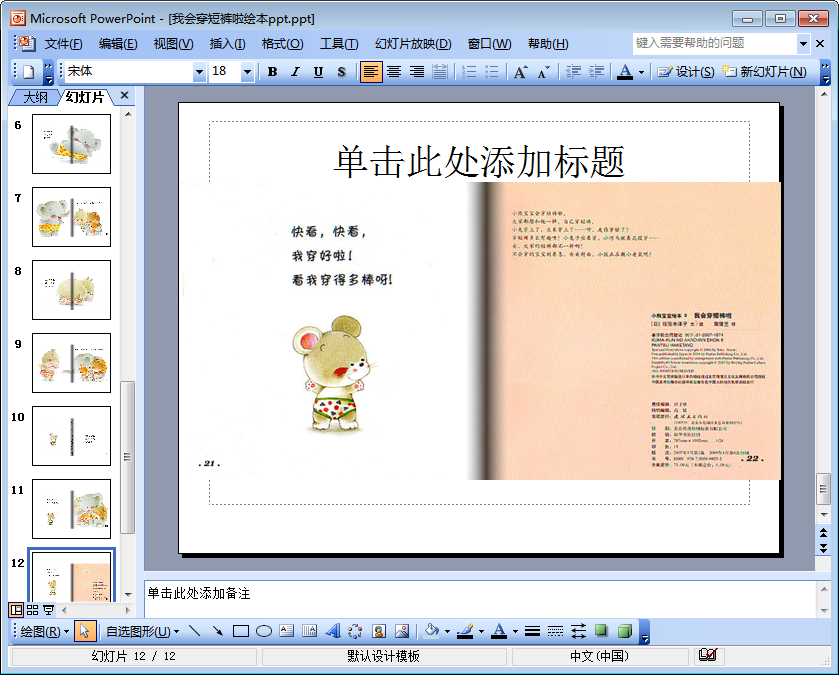
Task: Open the 文件(F) menu
Action: (x=63, y=44)
